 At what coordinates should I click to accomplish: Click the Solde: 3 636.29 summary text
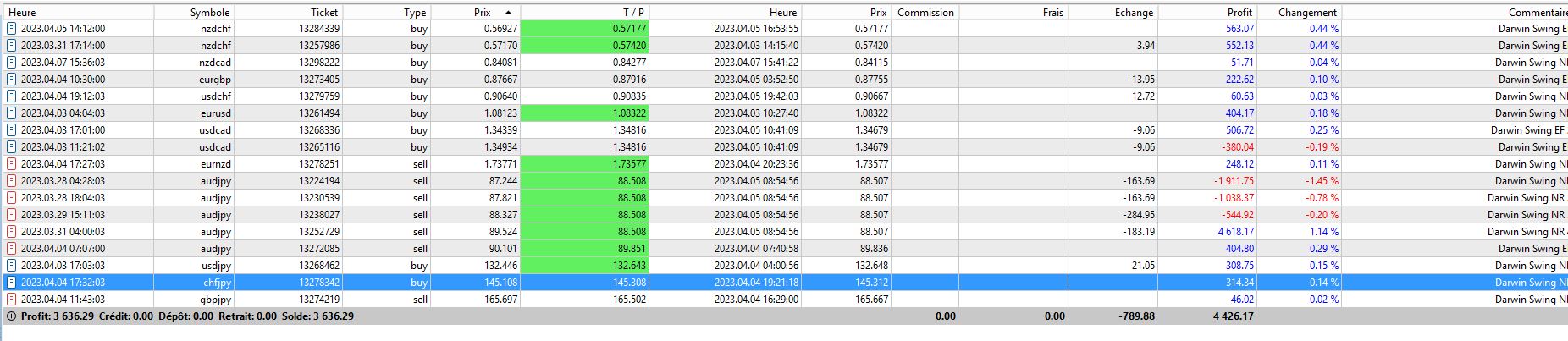click(x=317, y=316)
